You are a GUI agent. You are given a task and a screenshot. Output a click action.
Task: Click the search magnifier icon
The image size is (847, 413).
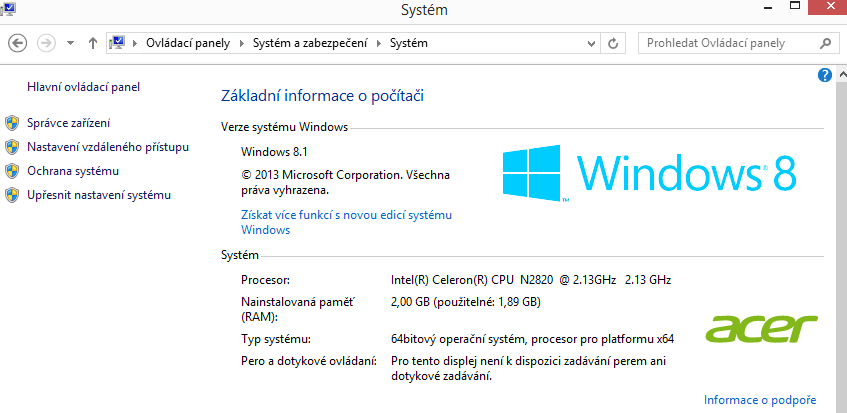pos(826,44)
